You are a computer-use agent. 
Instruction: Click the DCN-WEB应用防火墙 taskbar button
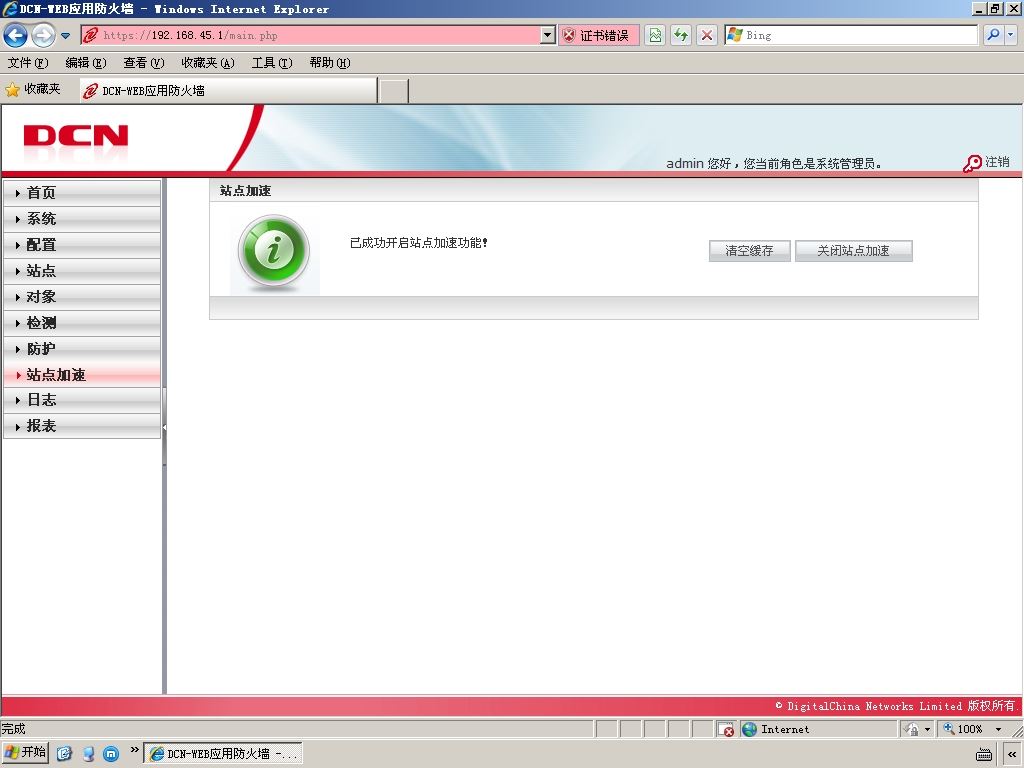223,754
